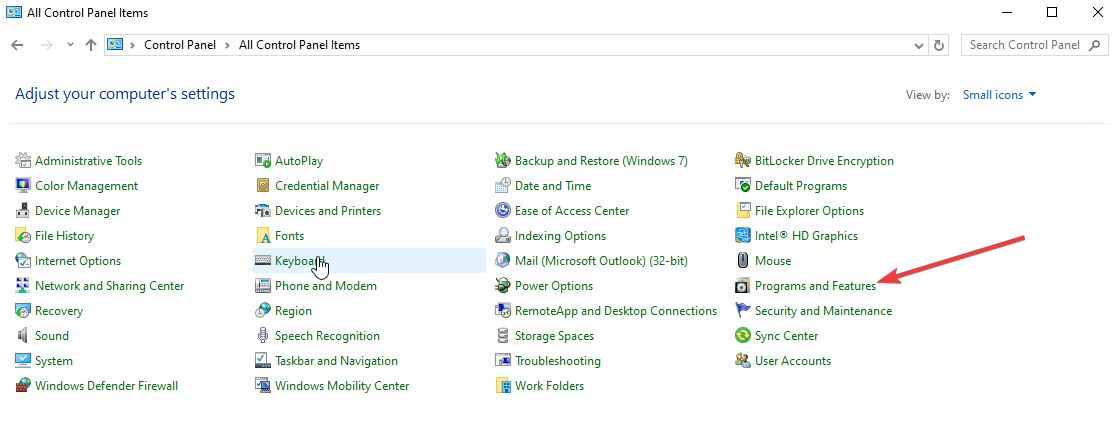Expand the address bar history dropdown arrow

pyautogui.click(x=919, y=45)
